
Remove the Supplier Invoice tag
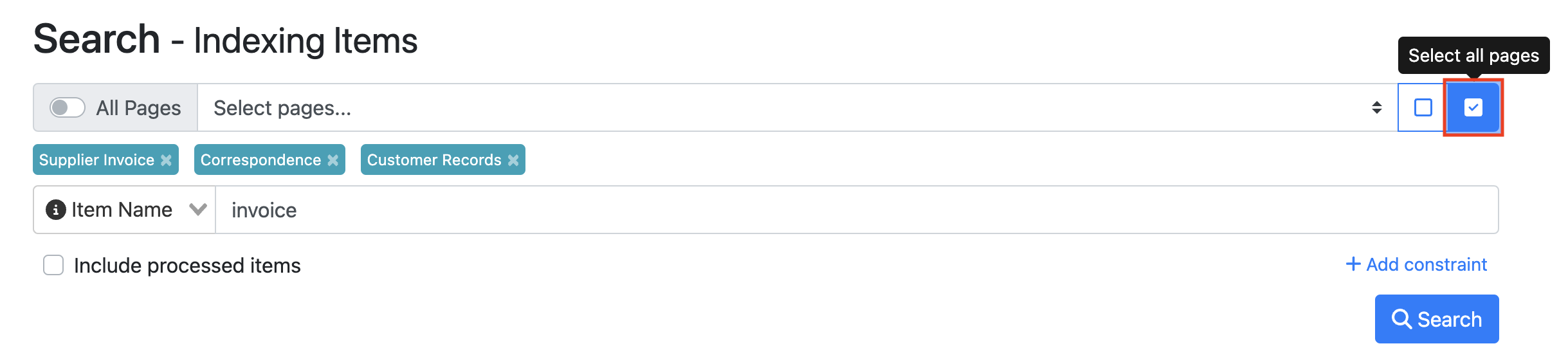tap(166, 160)
